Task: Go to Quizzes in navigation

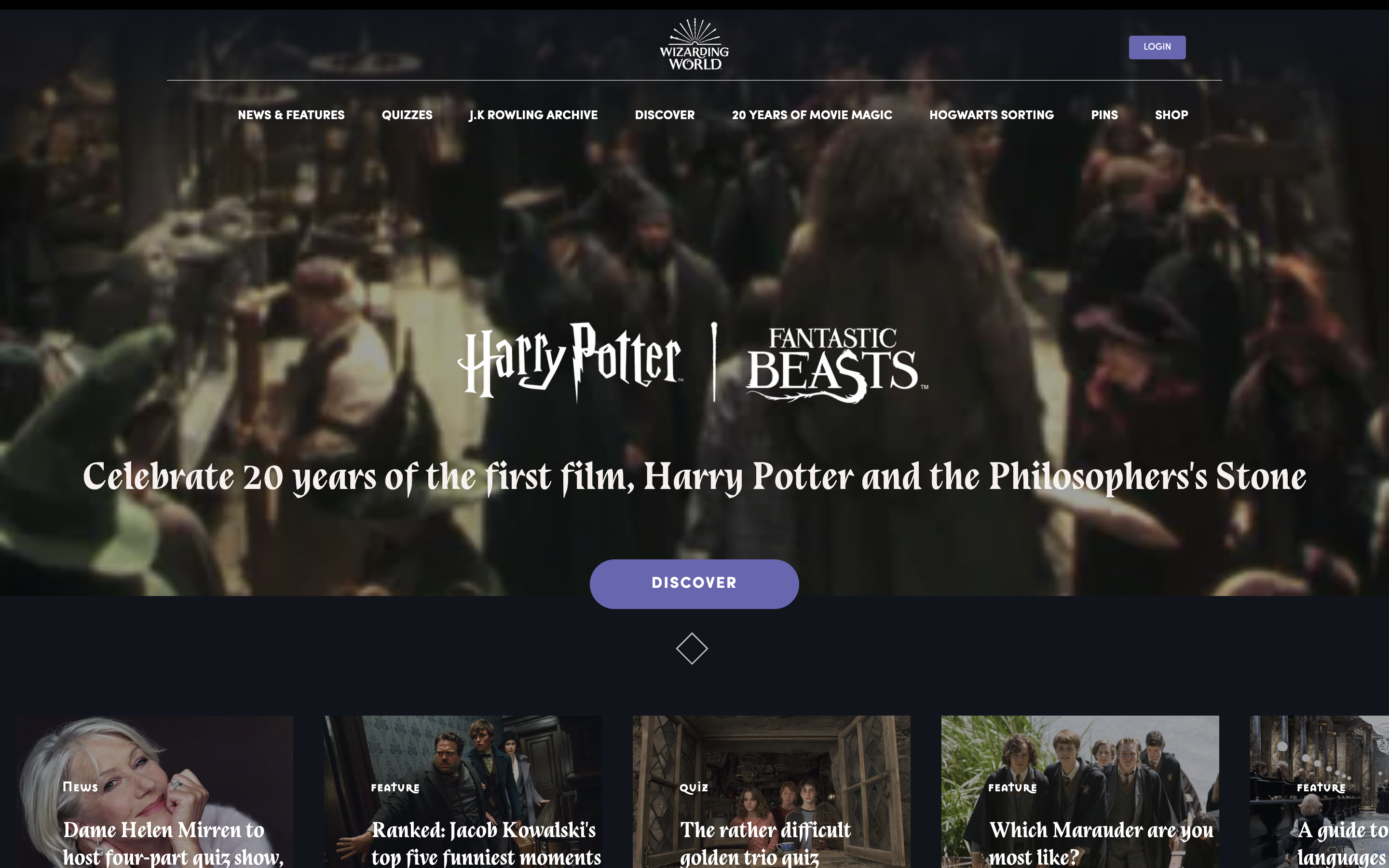Action: [x=407, y=115]
